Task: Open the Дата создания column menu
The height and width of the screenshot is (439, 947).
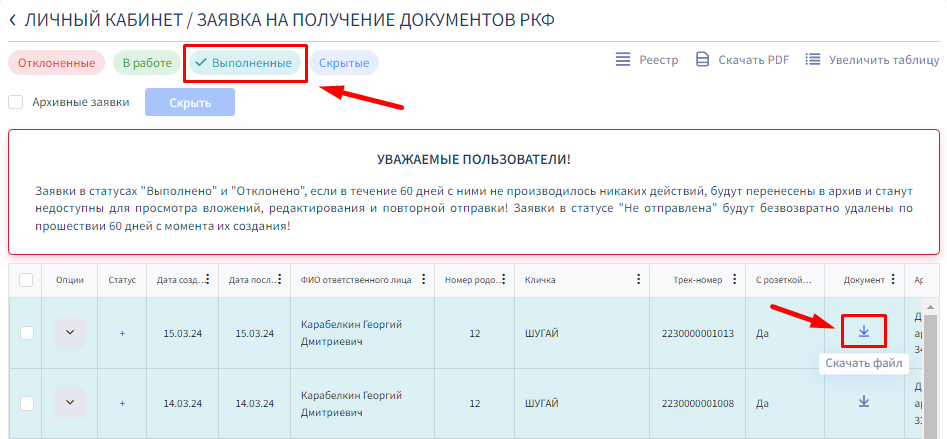Action: 207,280
